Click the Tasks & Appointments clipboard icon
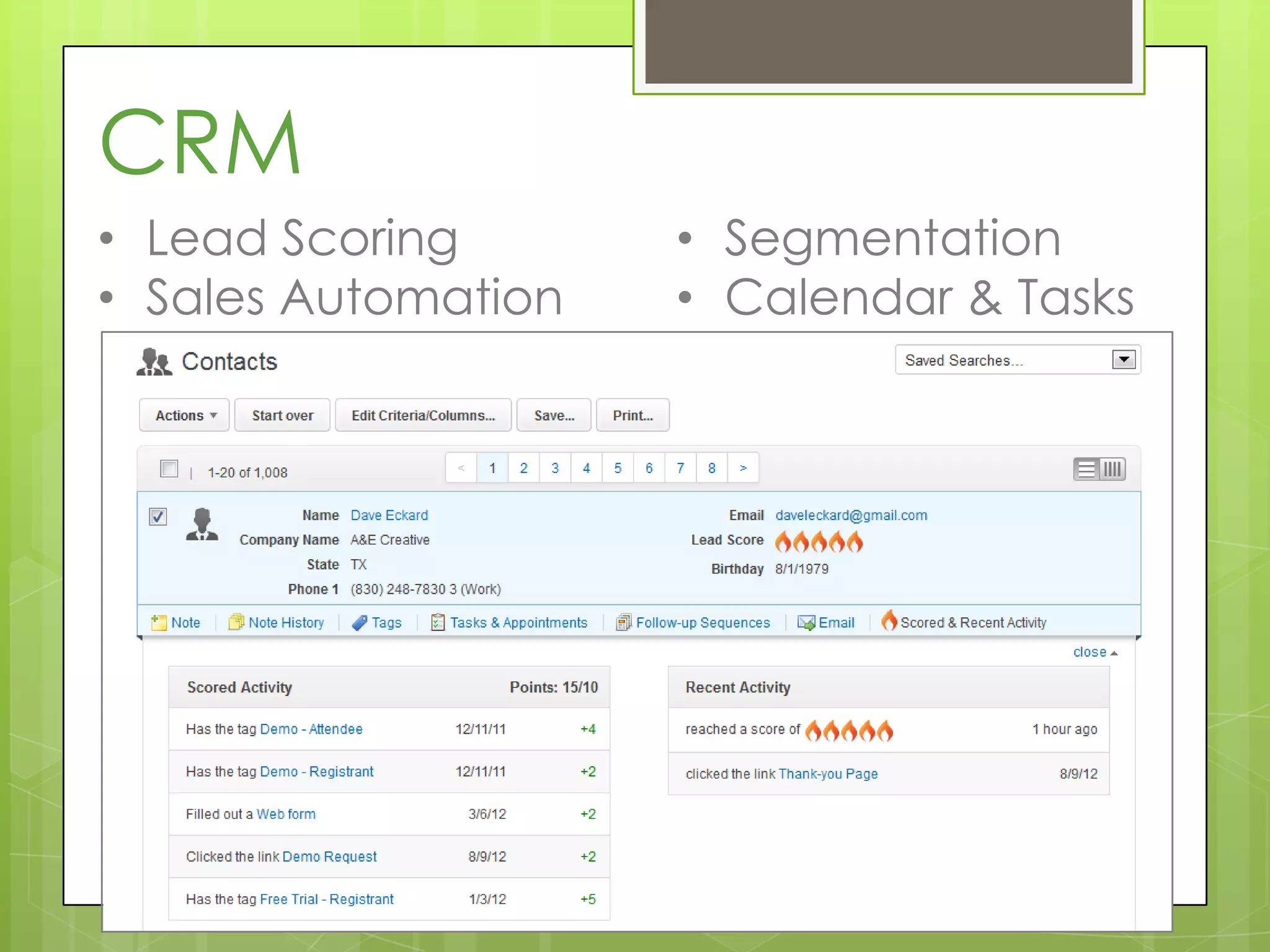Screen dimensions: 1270x952 [x=438, y=622]
